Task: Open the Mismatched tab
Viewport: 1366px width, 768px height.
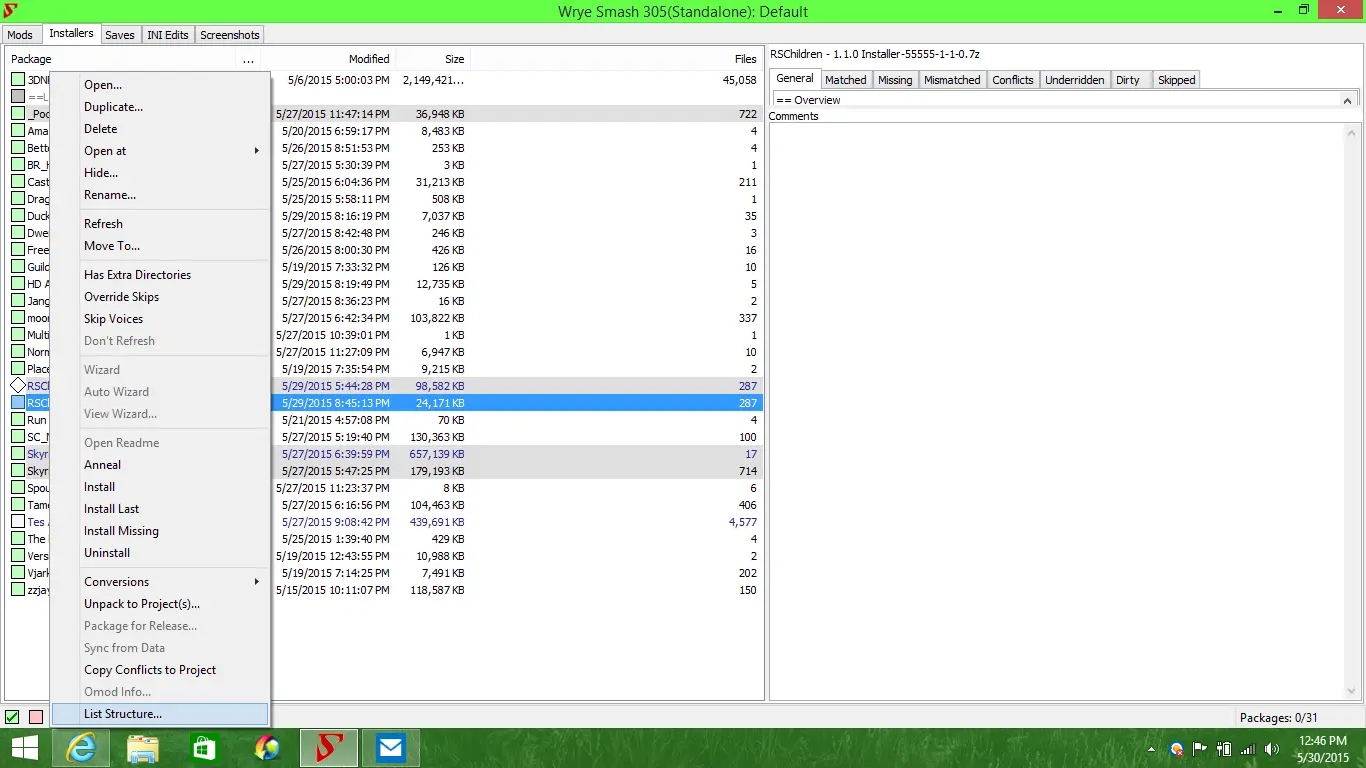Action: [952, 80]
